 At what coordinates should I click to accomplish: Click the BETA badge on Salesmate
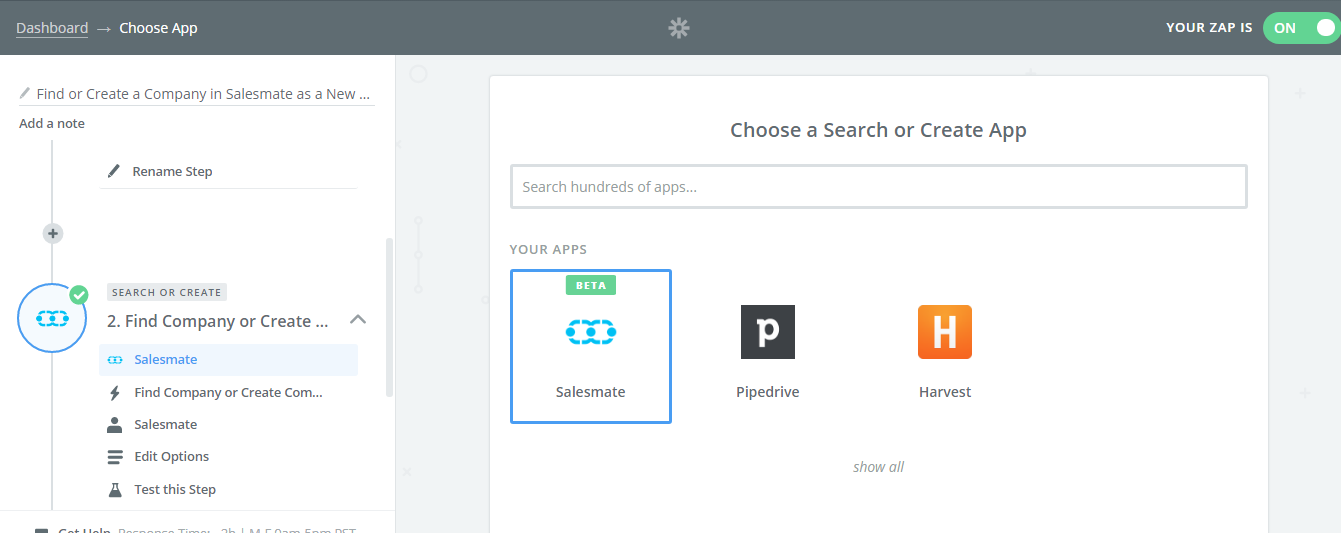point(591,285)
